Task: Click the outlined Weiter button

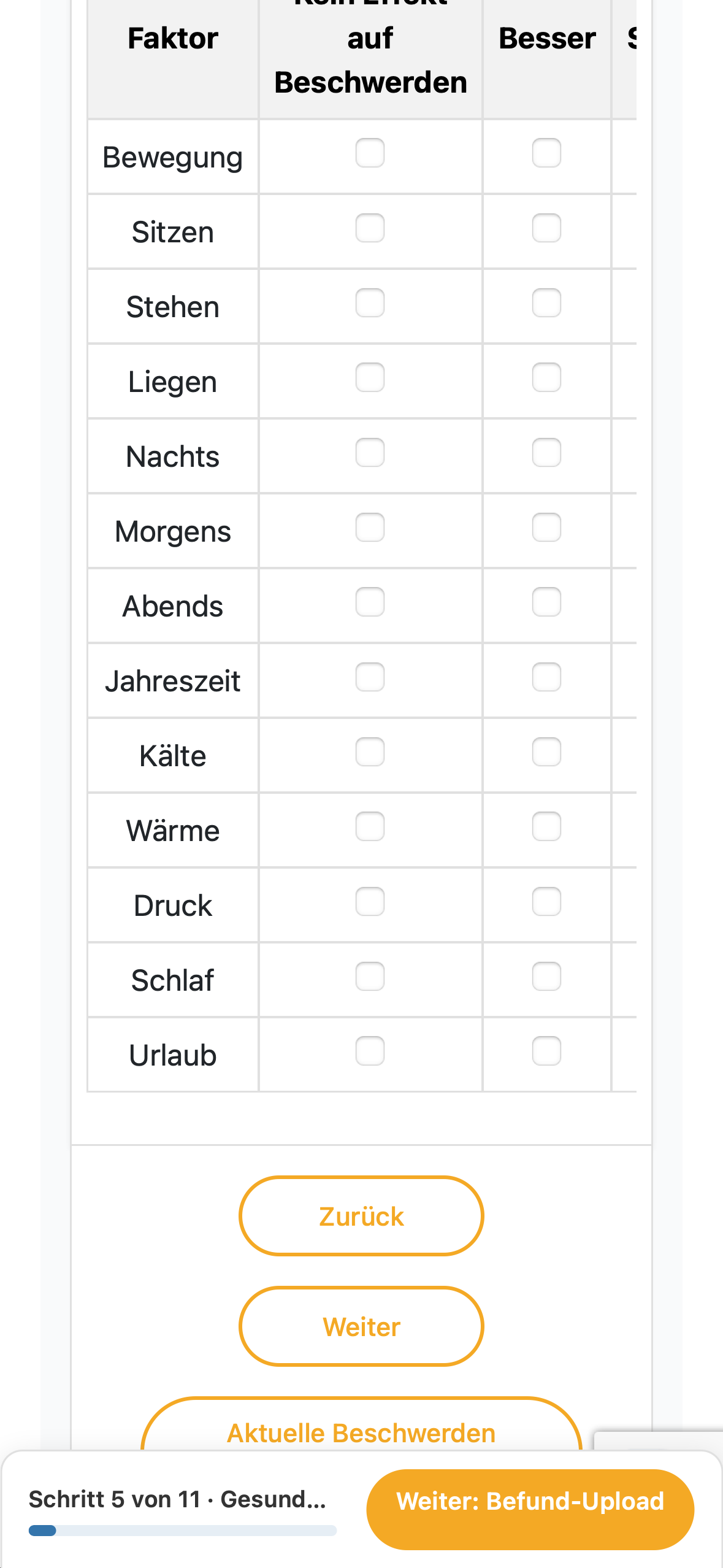Action: [361, 1326]
